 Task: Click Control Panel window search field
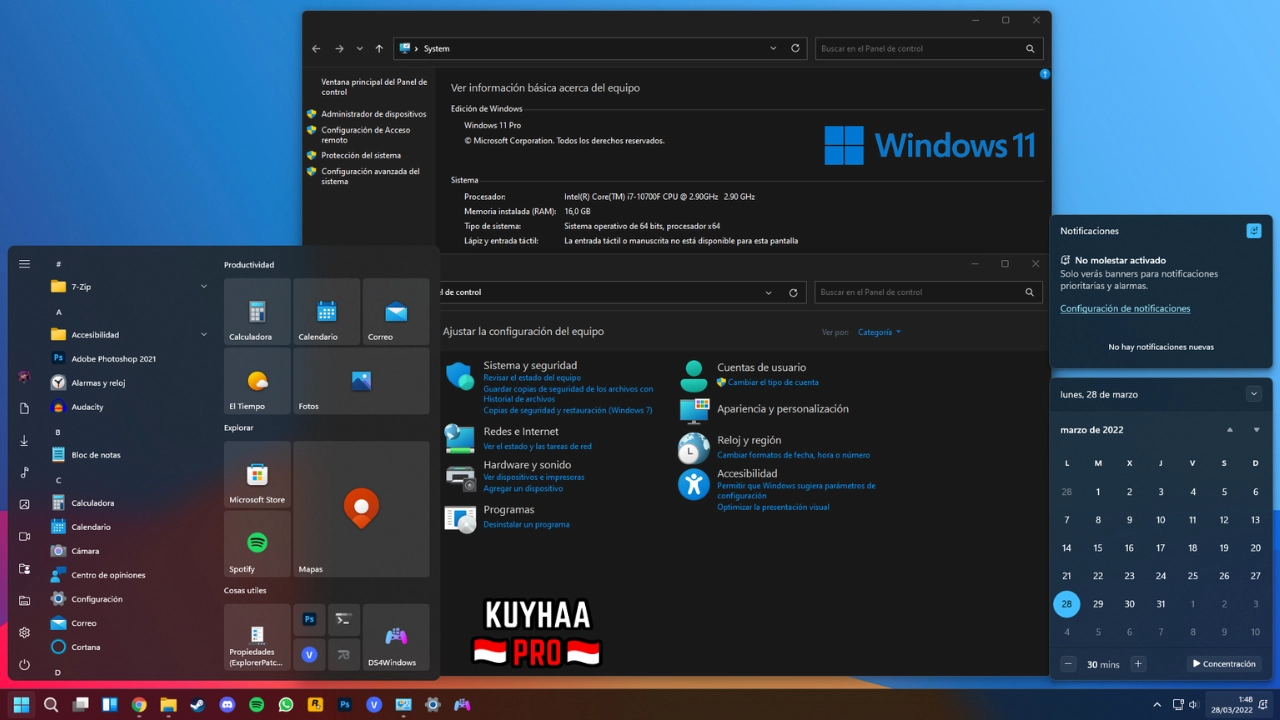(929, 293)
